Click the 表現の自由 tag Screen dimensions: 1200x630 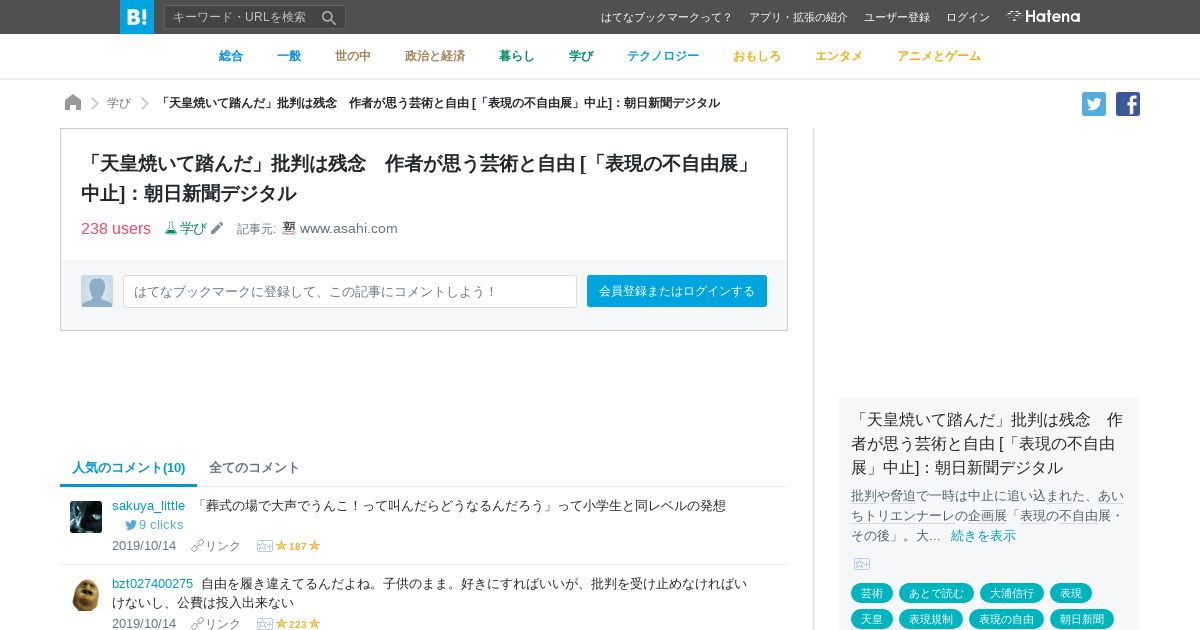click(x=1006, y=619)
